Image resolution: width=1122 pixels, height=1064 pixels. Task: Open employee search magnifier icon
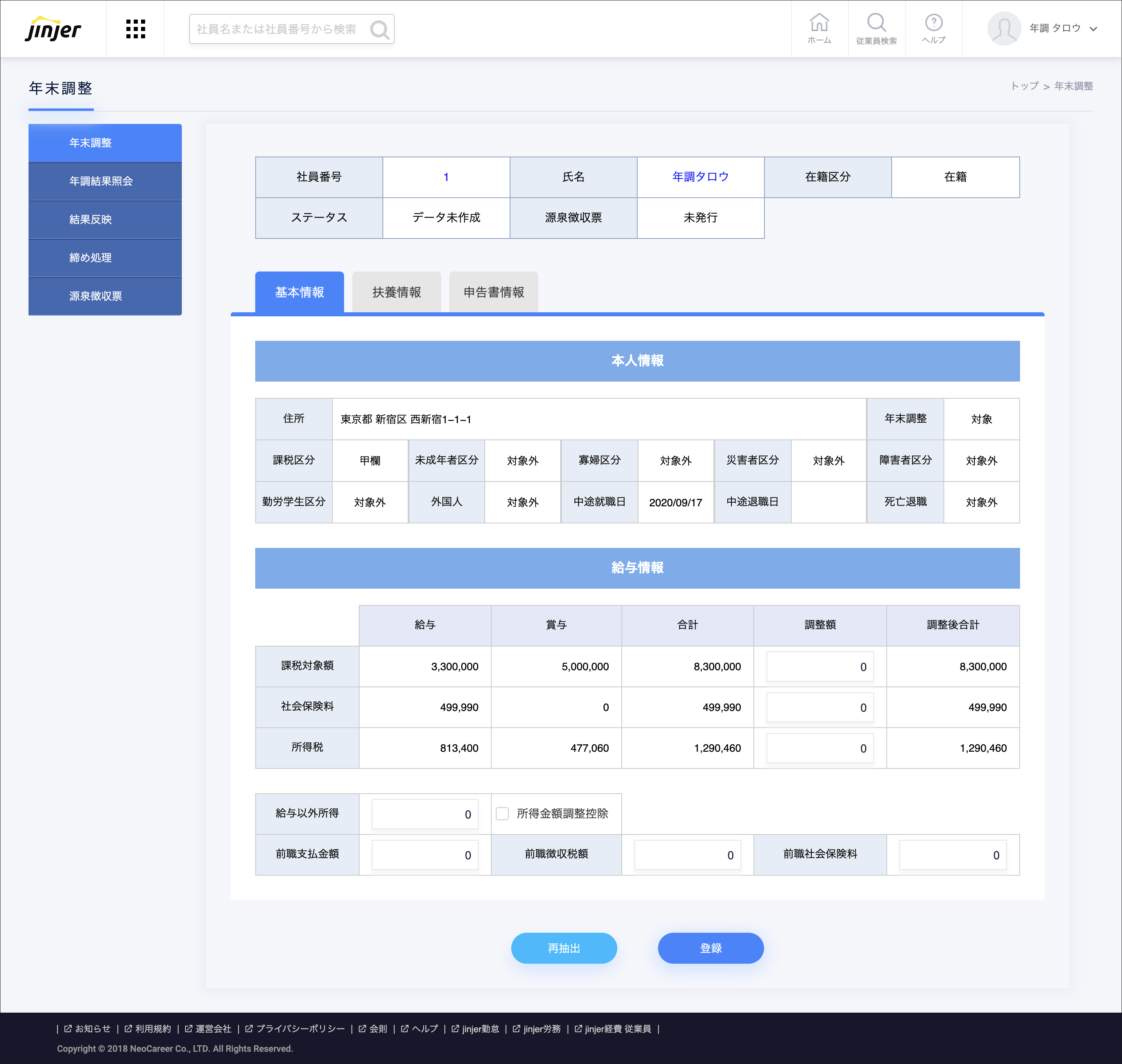(876, 23)
